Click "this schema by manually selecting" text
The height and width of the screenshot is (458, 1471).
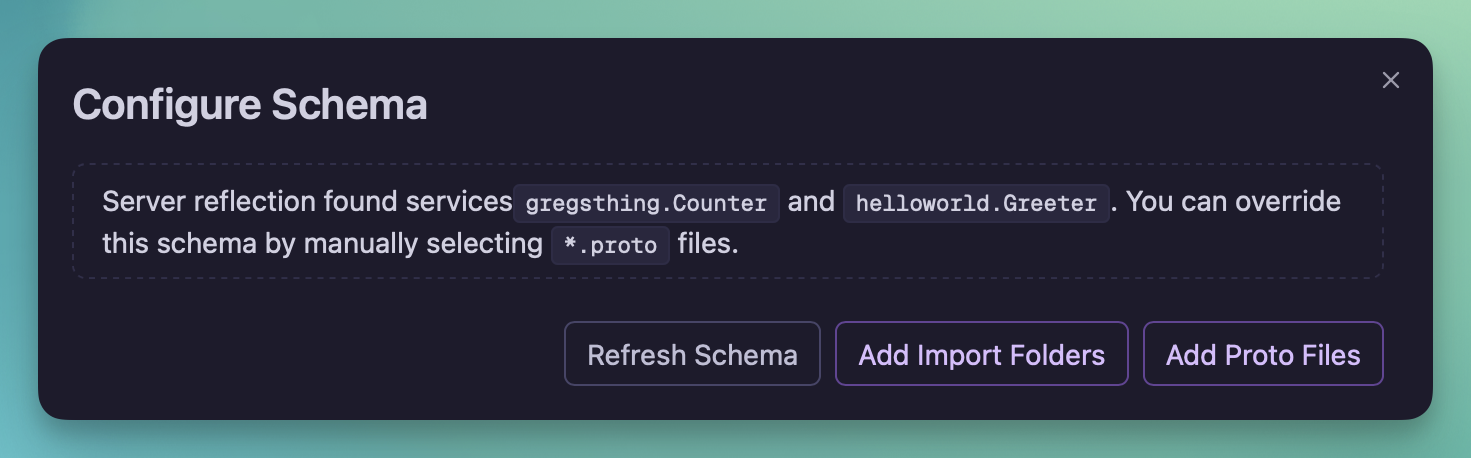(322, 244)
